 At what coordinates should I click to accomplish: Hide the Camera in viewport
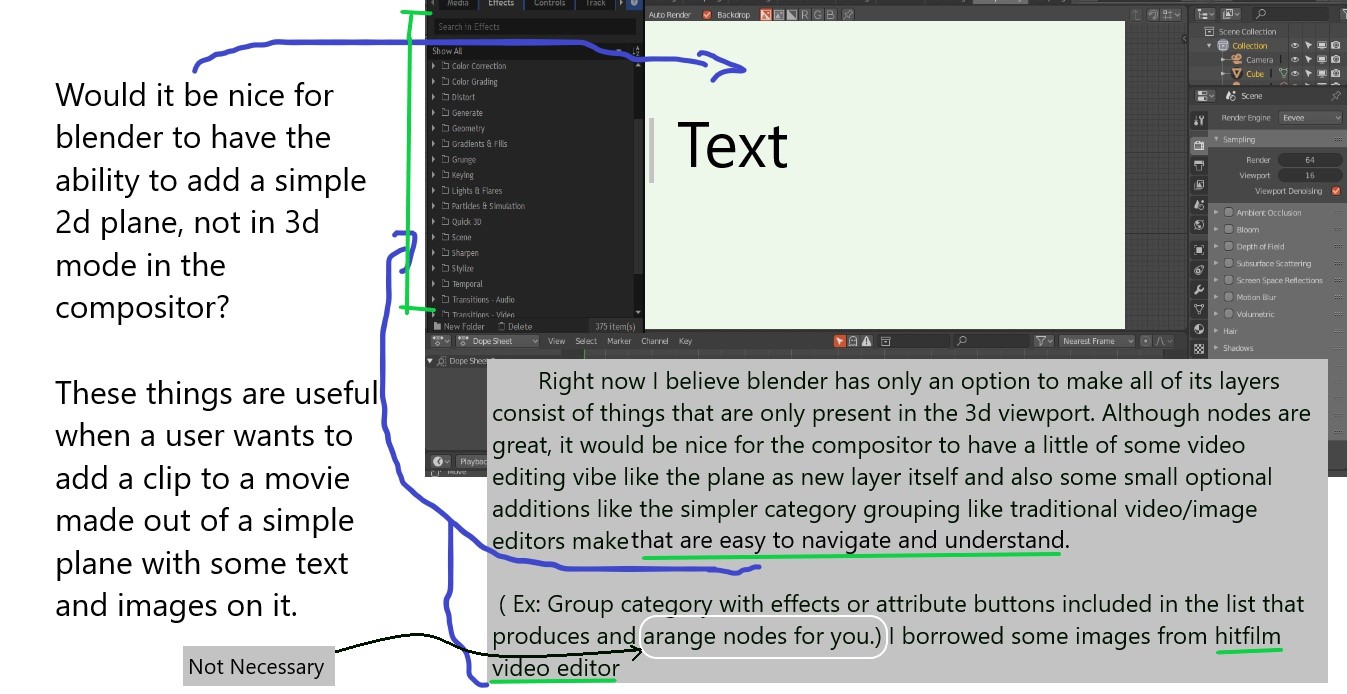tap(1295, 60)
